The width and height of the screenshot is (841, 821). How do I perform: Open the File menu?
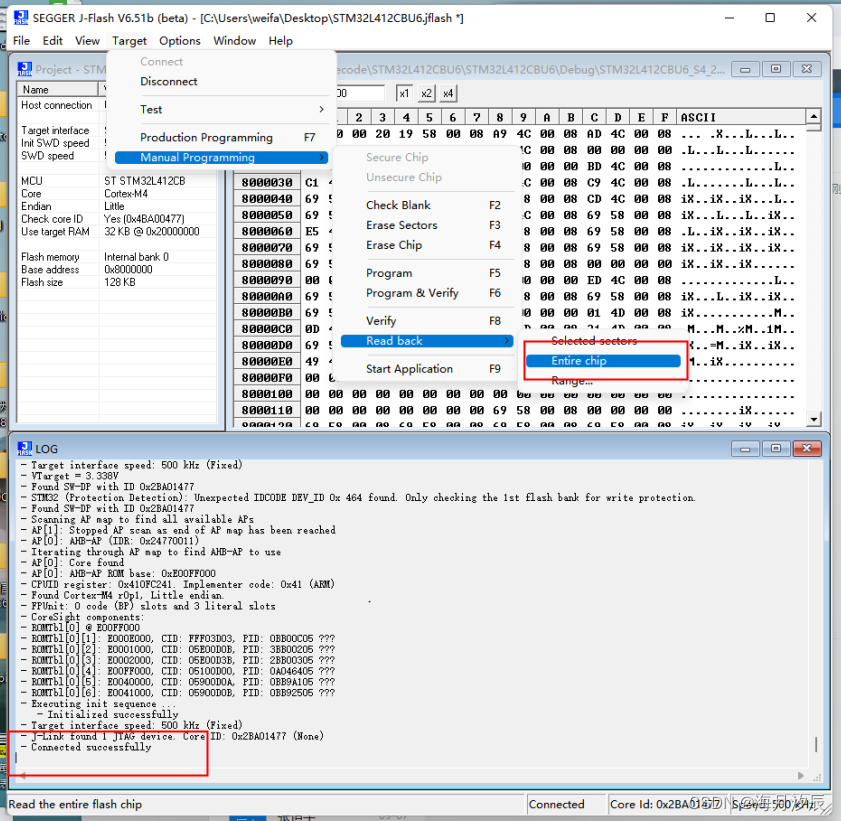point(21,41)
